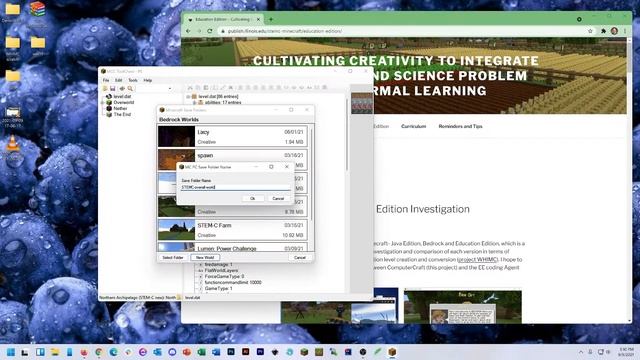Click the browser Back arrow
Screen dimensions: 640x360
(188, 31)
